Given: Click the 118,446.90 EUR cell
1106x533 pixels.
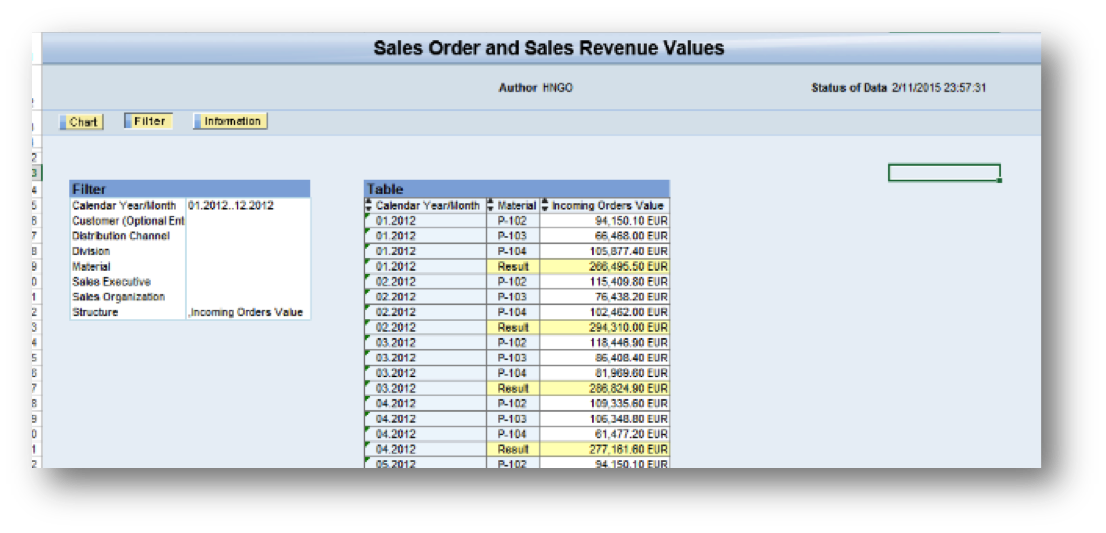Looking at the screenshot, I should [605, 343].
